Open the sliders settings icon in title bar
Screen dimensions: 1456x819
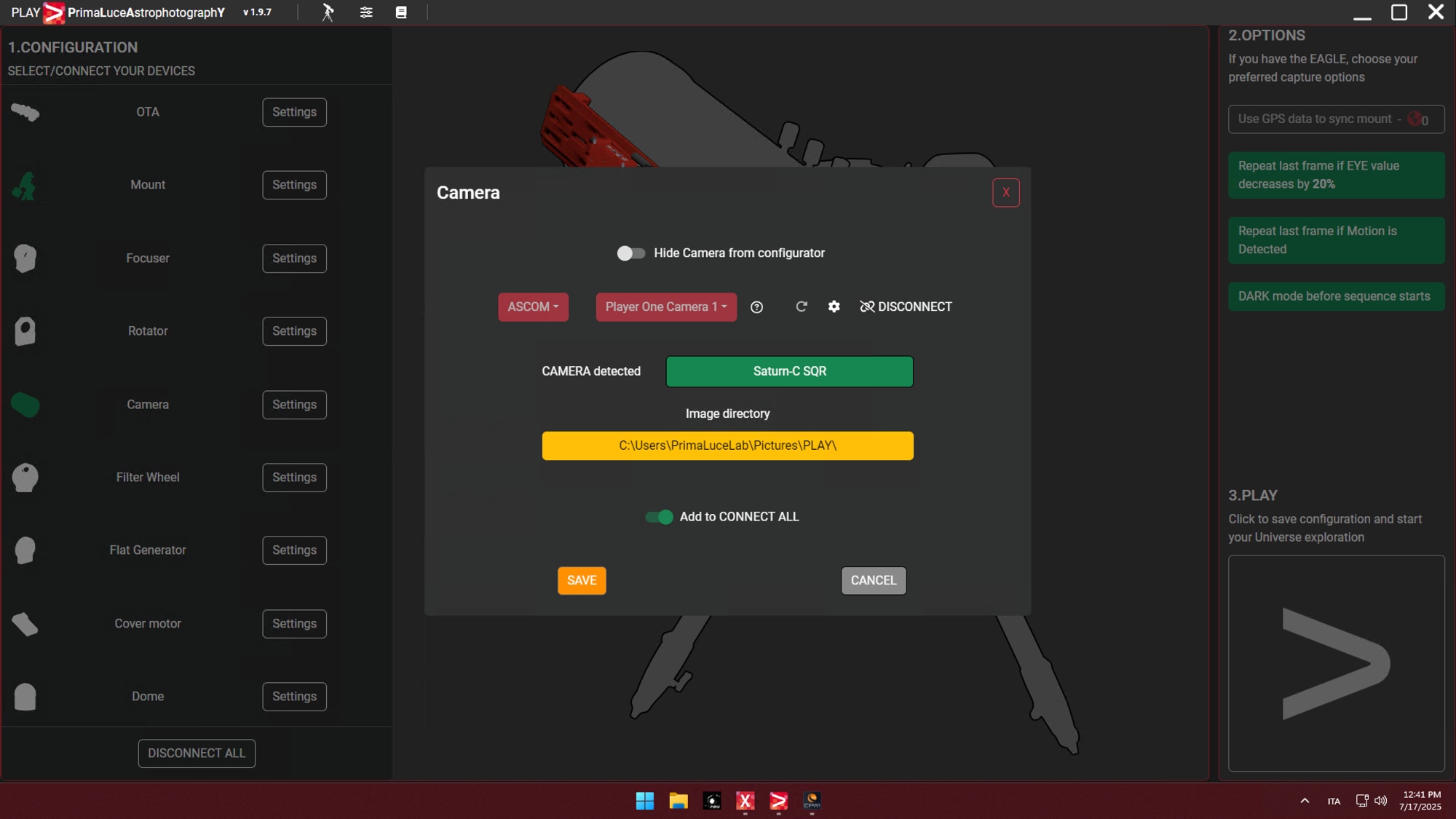tap(366, 12)
